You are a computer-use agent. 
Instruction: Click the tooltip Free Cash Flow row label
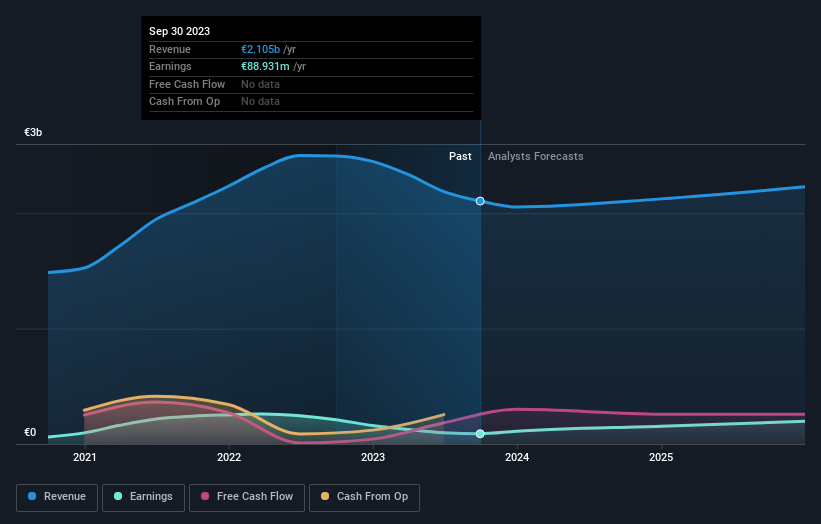pos(187,84)
